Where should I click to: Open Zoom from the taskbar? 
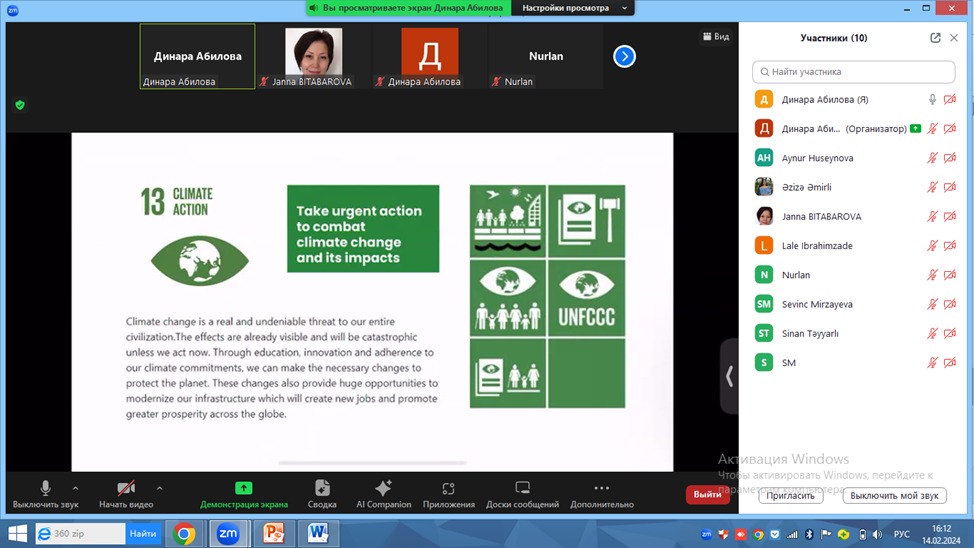point(228,534)
